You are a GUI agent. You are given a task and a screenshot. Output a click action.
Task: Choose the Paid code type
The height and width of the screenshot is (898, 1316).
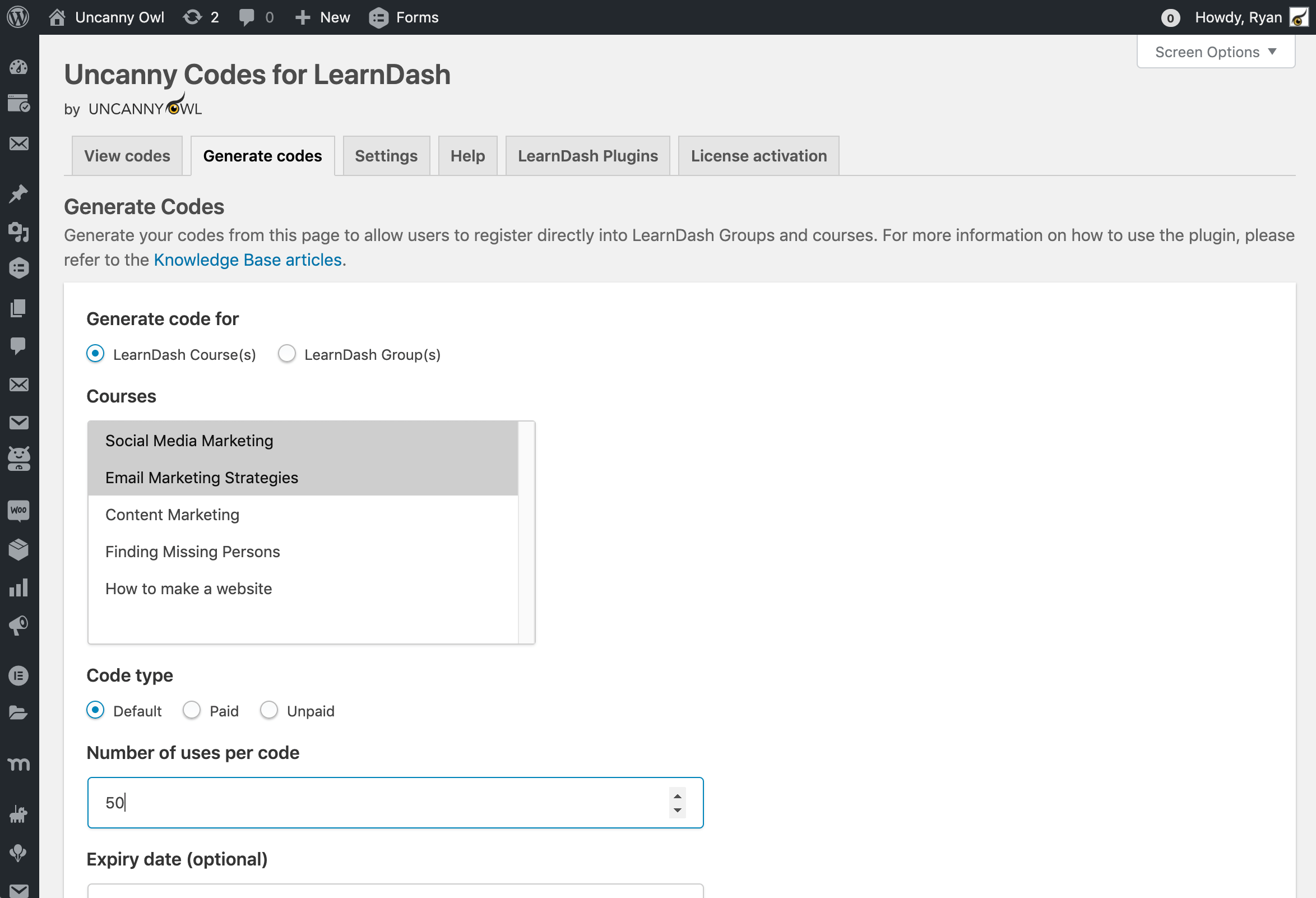(x=191, y=710)
